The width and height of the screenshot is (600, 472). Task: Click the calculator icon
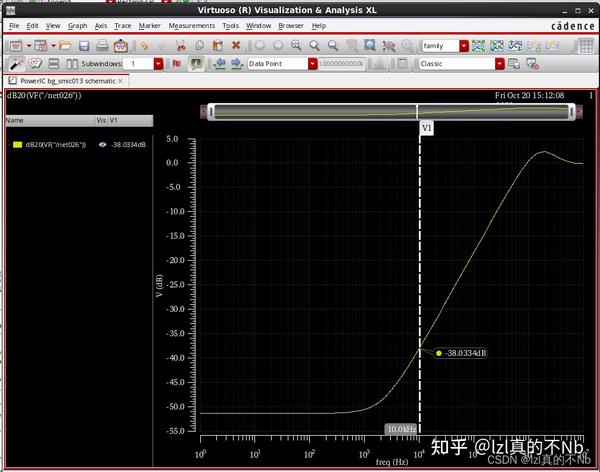403,64
